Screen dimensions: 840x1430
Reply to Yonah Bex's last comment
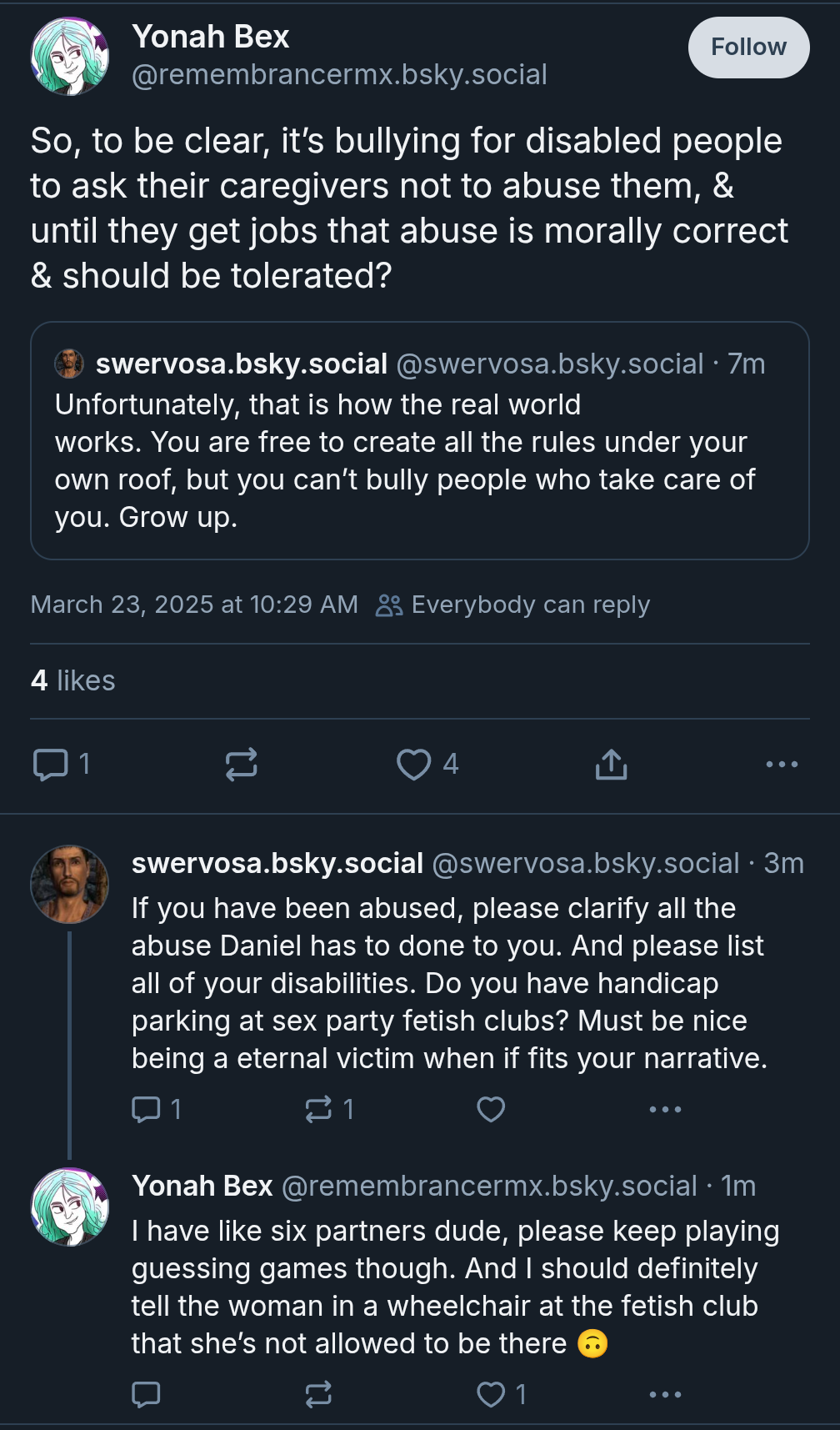(x=146, y=1394)
